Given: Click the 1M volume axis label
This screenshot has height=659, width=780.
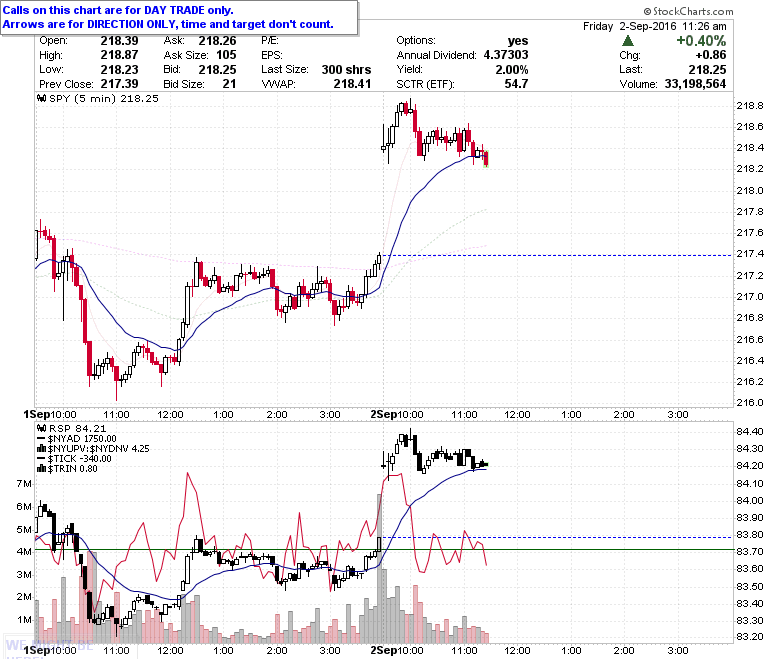Looking at the screenshot, I should click(x=24, y=620).
